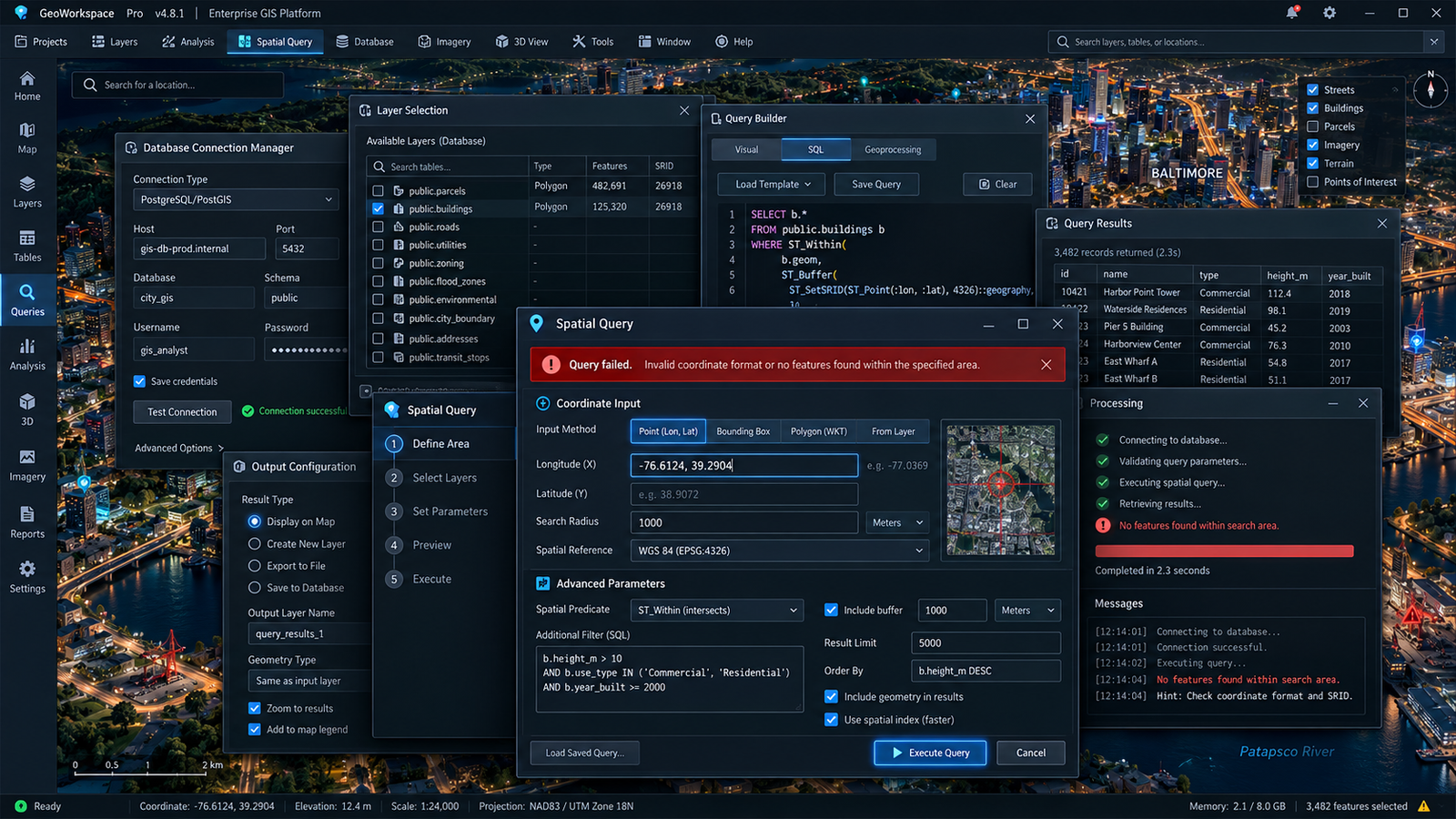1456x819 pixels.
Task: Click Cancel in Spatial Query dialog
Action: click(x=1030, y=753)
